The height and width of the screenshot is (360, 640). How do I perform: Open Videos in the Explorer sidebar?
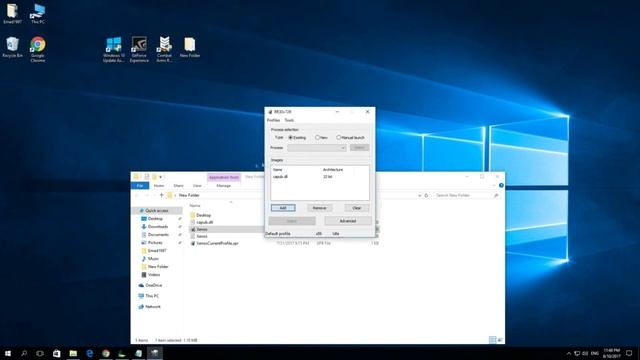[x=154, y=275]
